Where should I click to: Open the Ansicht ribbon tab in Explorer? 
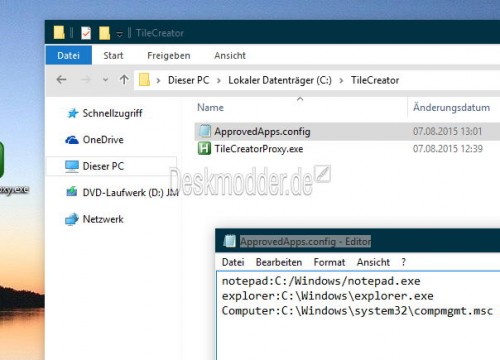230,55
